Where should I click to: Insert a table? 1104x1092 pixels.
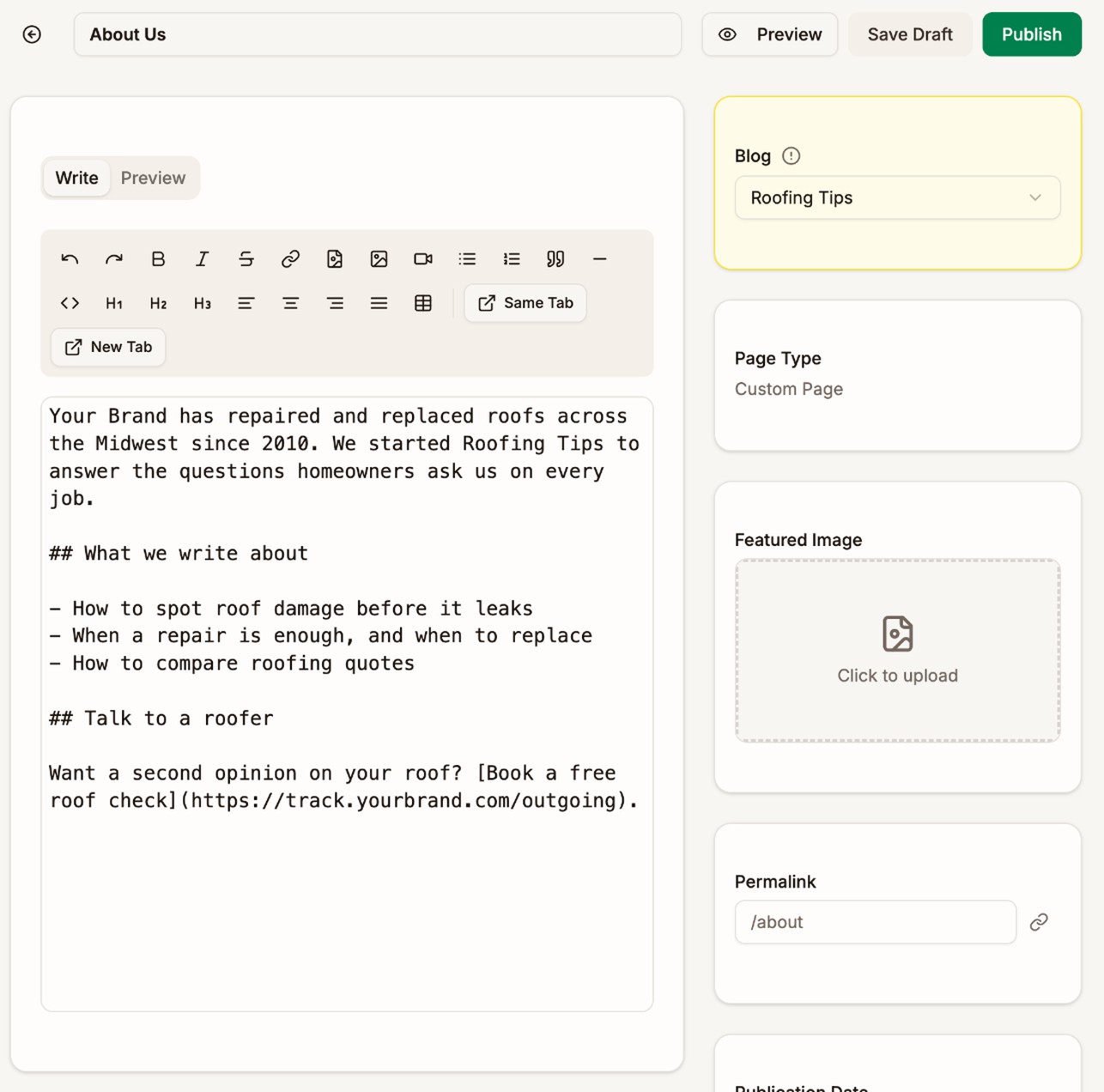point(423,303)
